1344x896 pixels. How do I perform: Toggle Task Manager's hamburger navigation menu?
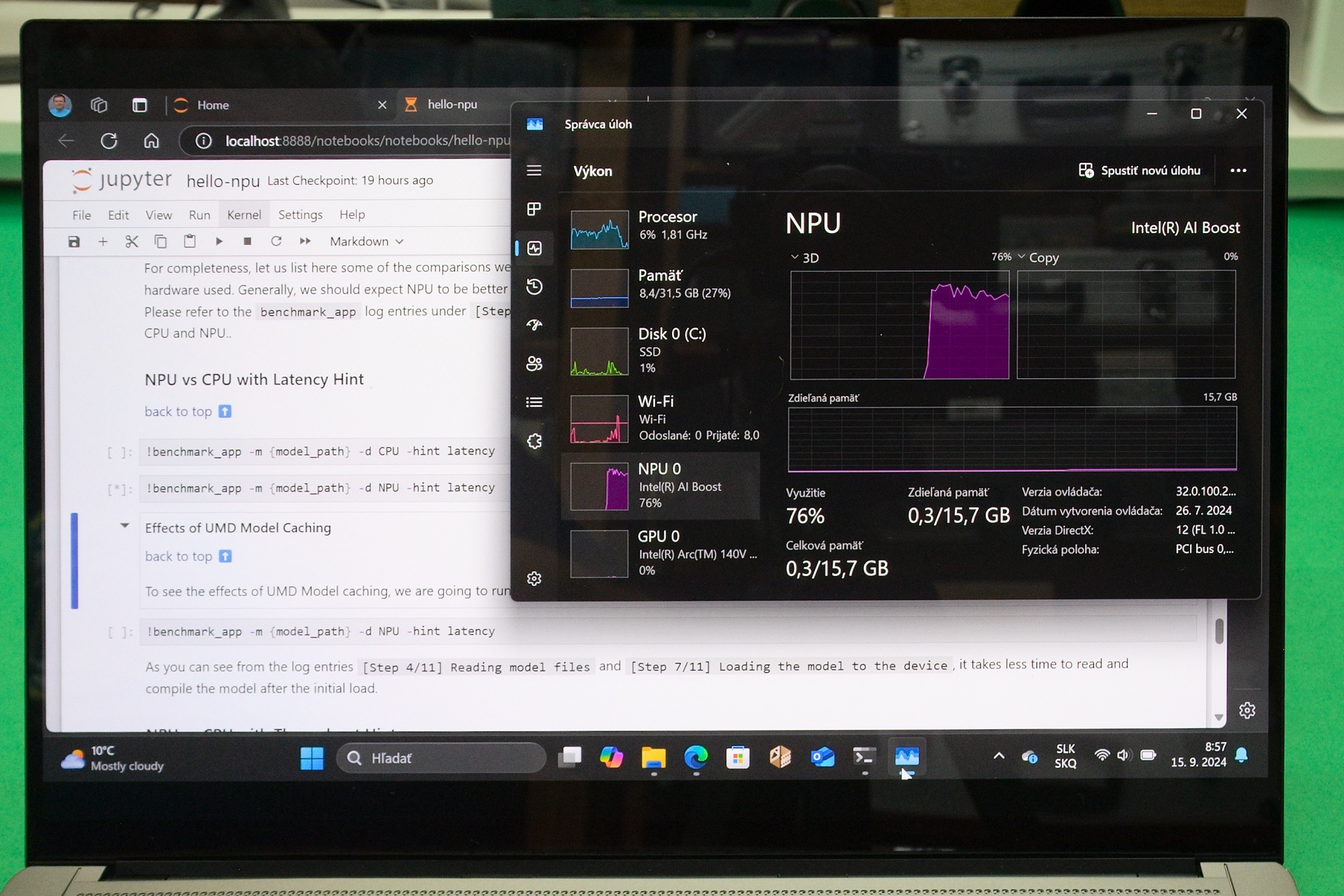(x=534, y=171)
